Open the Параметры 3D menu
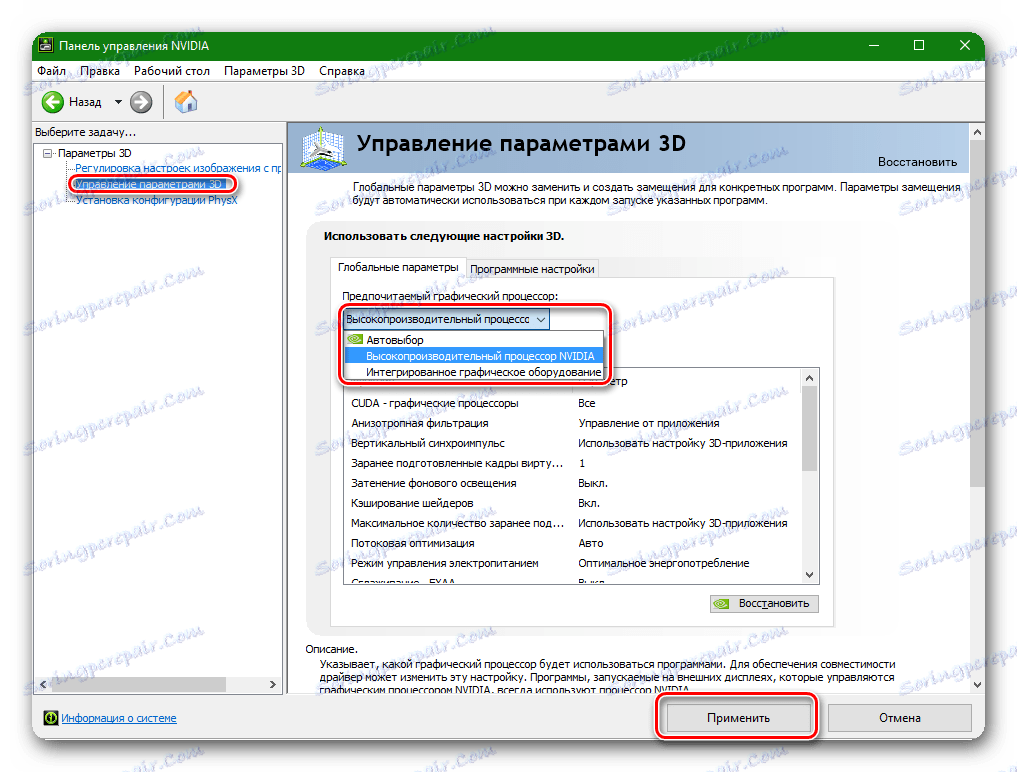The image size is (1017, 772). (265, 71)
